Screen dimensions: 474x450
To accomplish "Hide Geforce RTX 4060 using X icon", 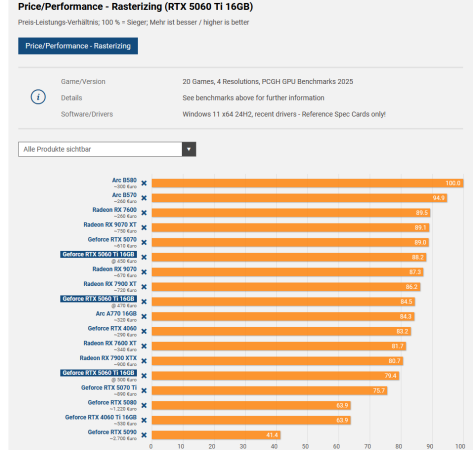I will click(x=144, y=331).
